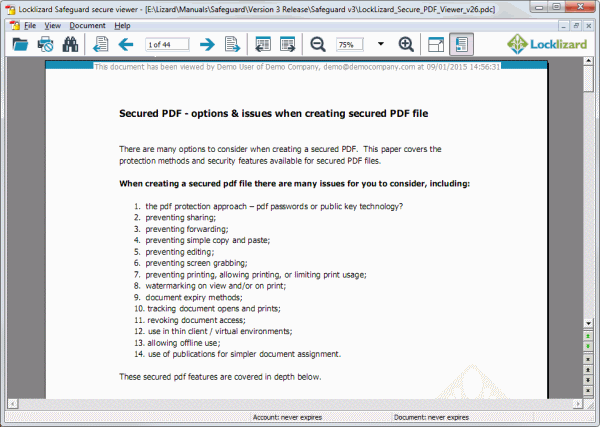Image resolution: width=600 pixels, height=427 pixels.
Task: Click the previous view icon
Action: coord(263,44)
